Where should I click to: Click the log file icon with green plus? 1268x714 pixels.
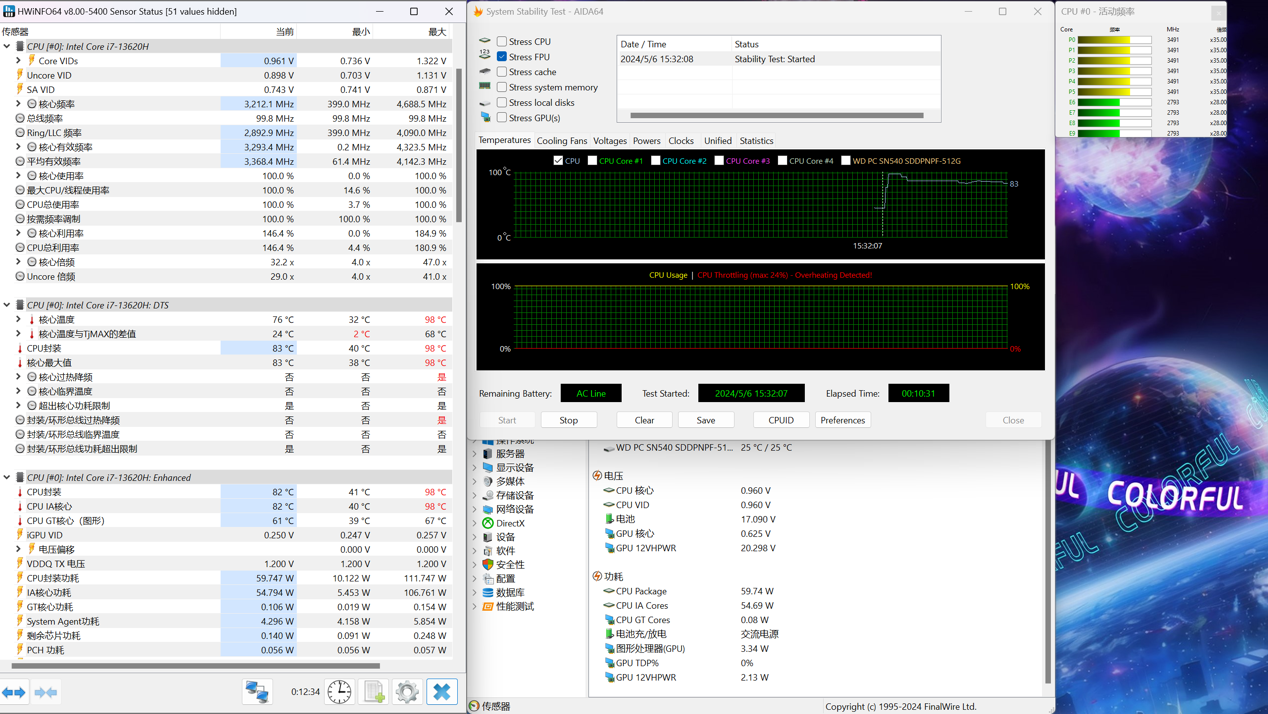[374, 692]
